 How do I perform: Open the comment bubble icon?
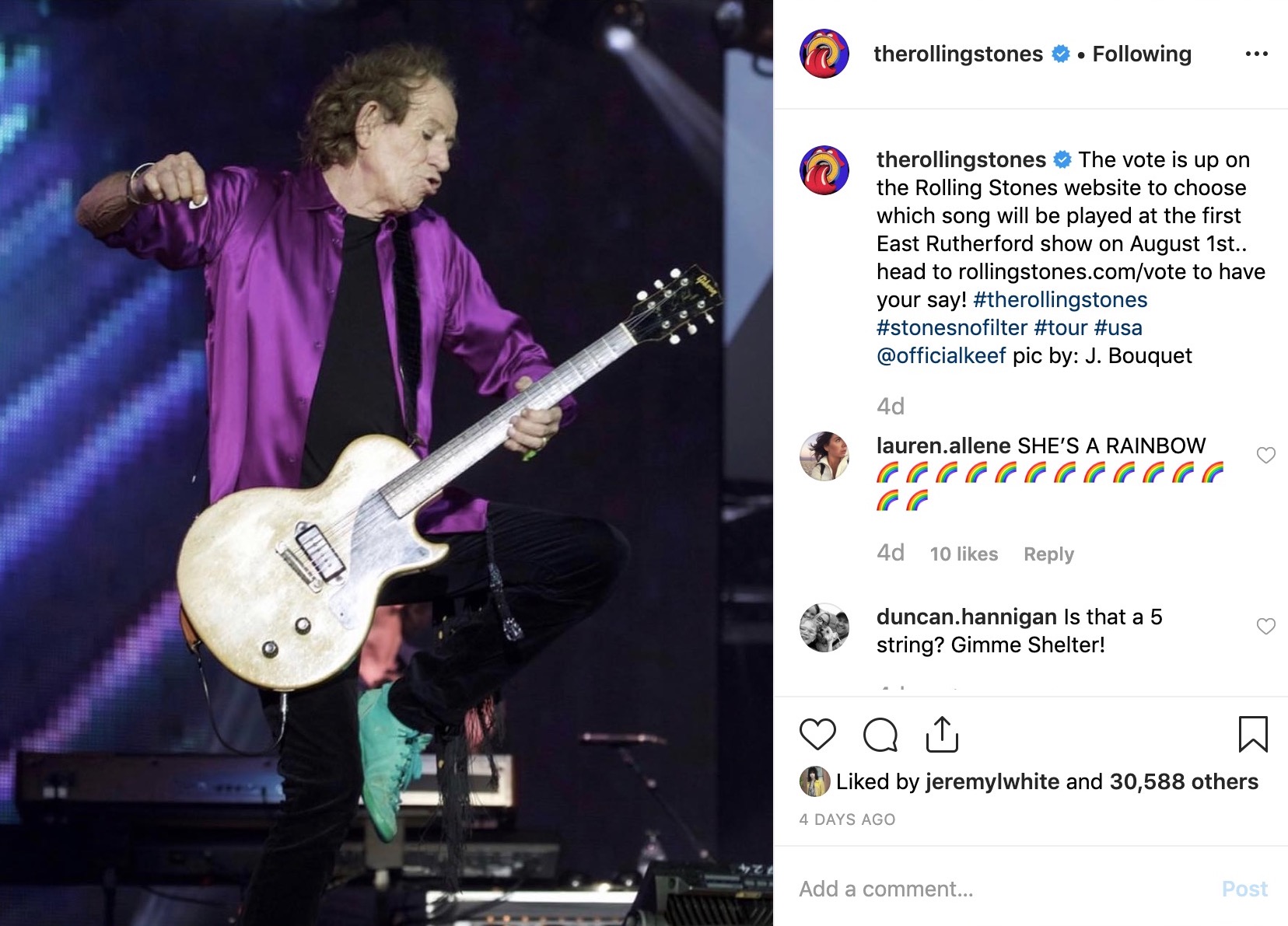tap(880, 734)
